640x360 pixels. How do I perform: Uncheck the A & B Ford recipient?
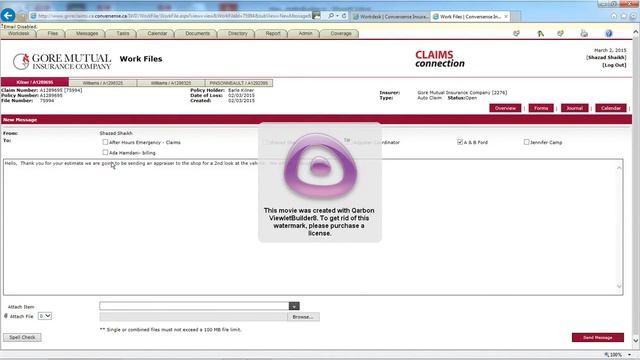[460, 142]
